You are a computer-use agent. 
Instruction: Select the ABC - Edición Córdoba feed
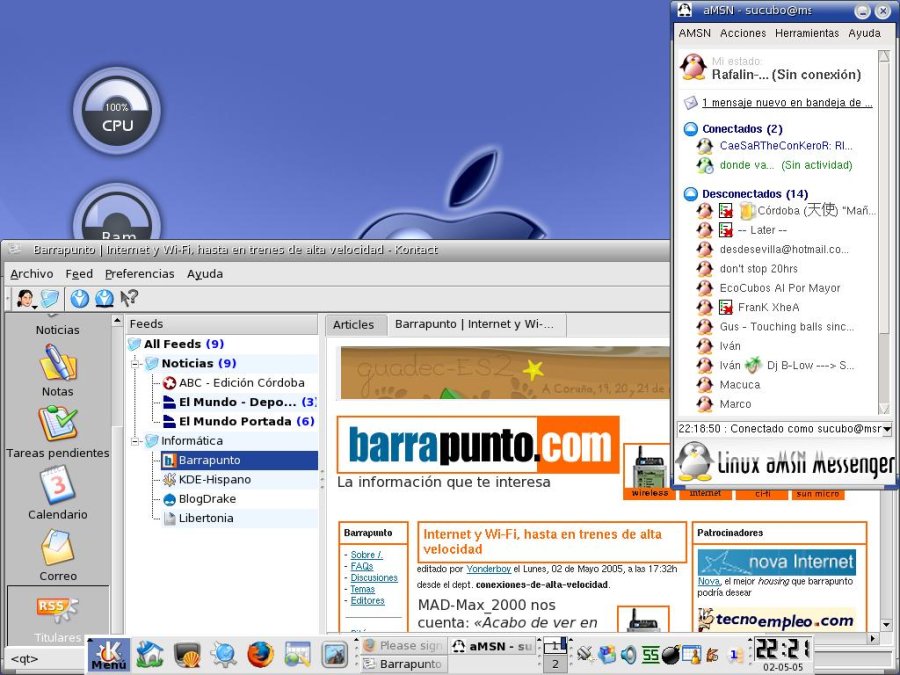pos(242,383)
